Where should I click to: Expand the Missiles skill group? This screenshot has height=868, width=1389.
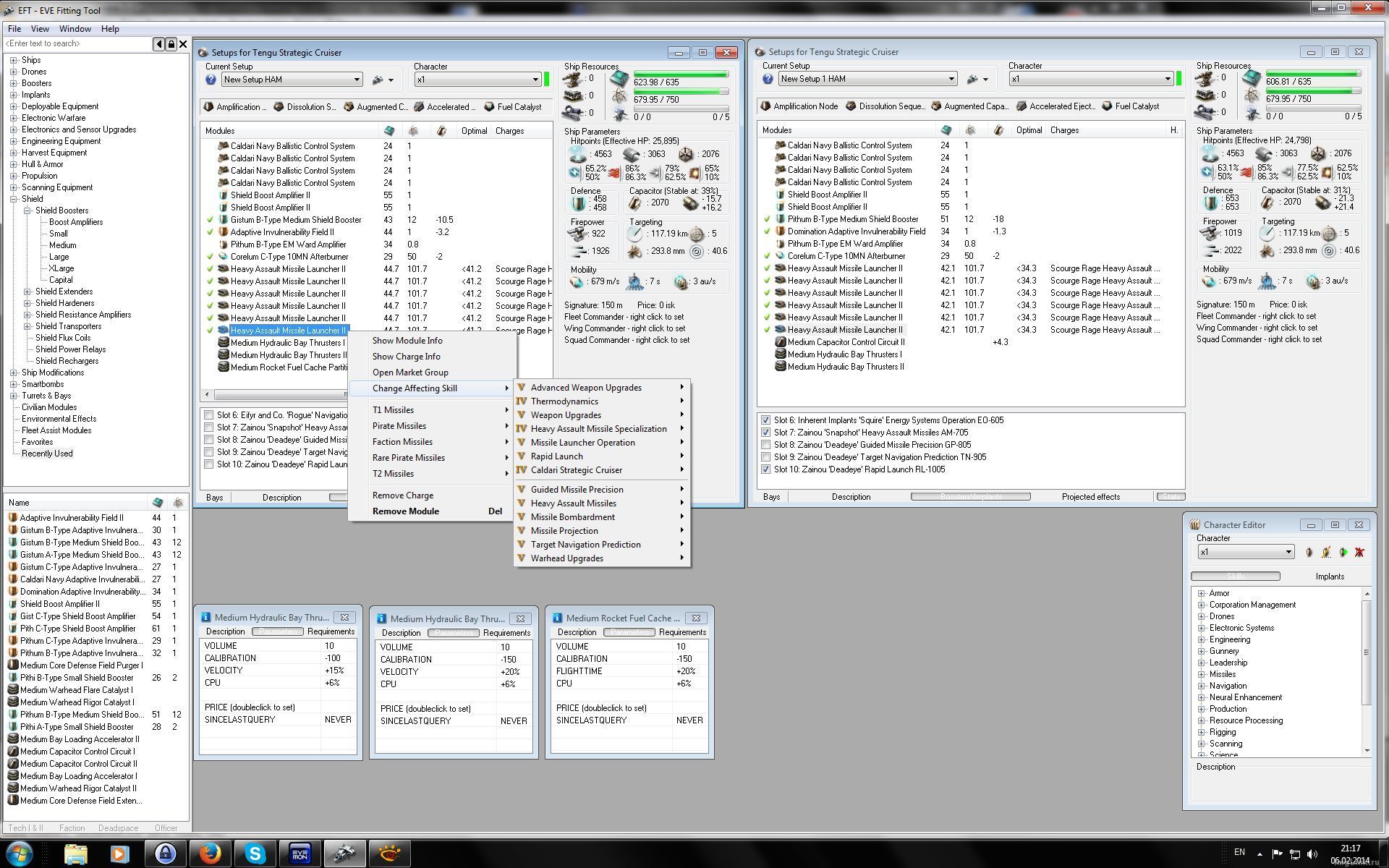click(x=1202, y=674)
